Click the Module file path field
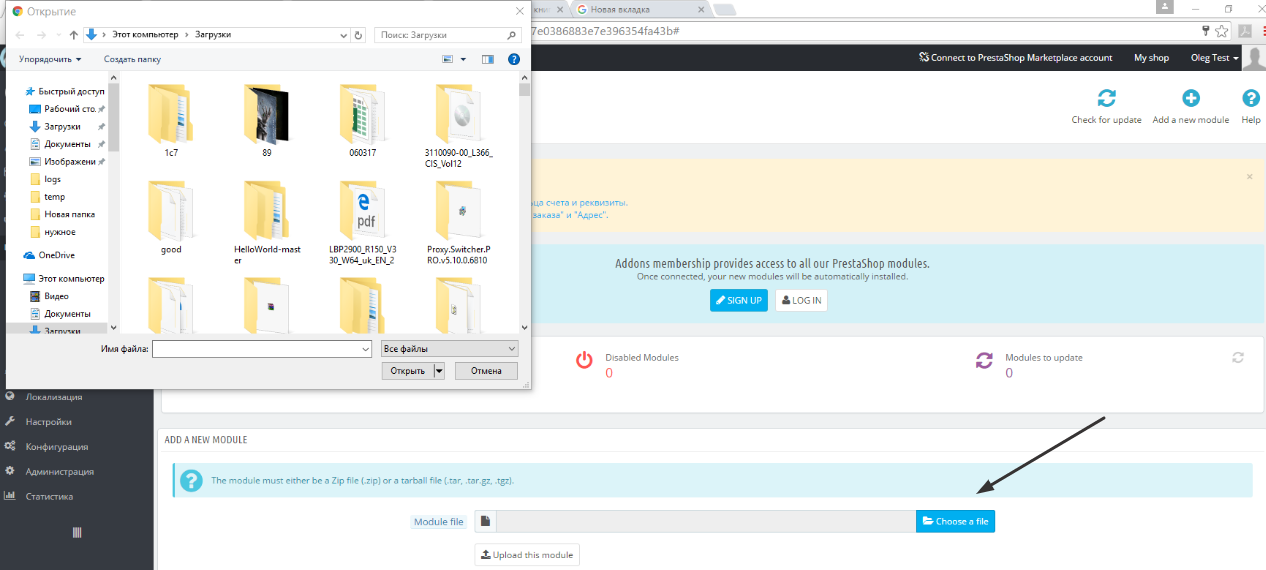This screenshot has width=1266, height=570. [x=706, y=521]
